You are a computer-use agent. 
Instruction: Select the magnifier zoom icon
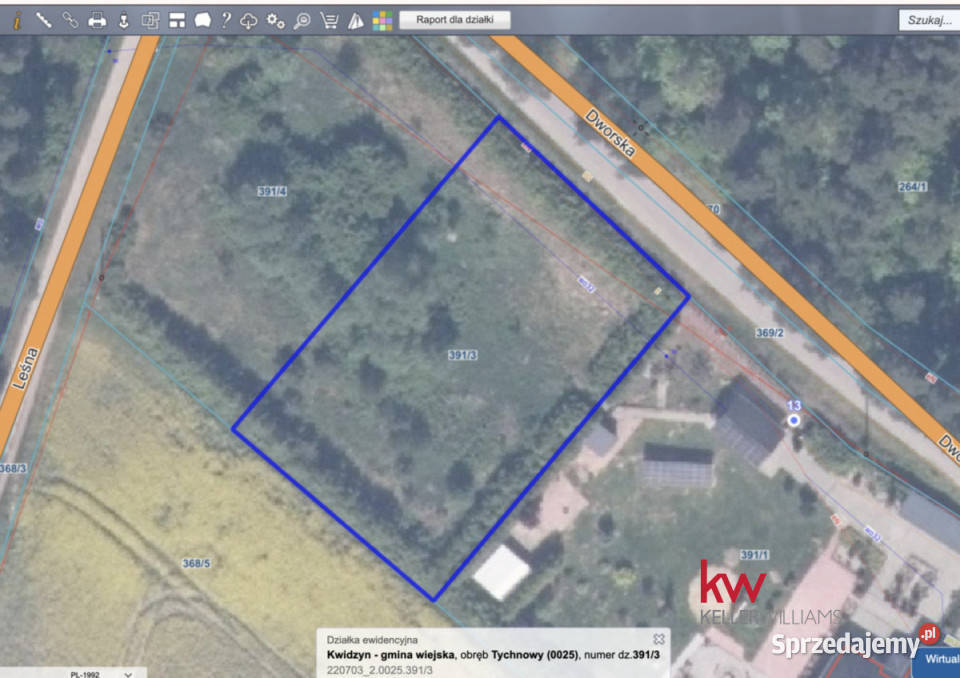304,17
